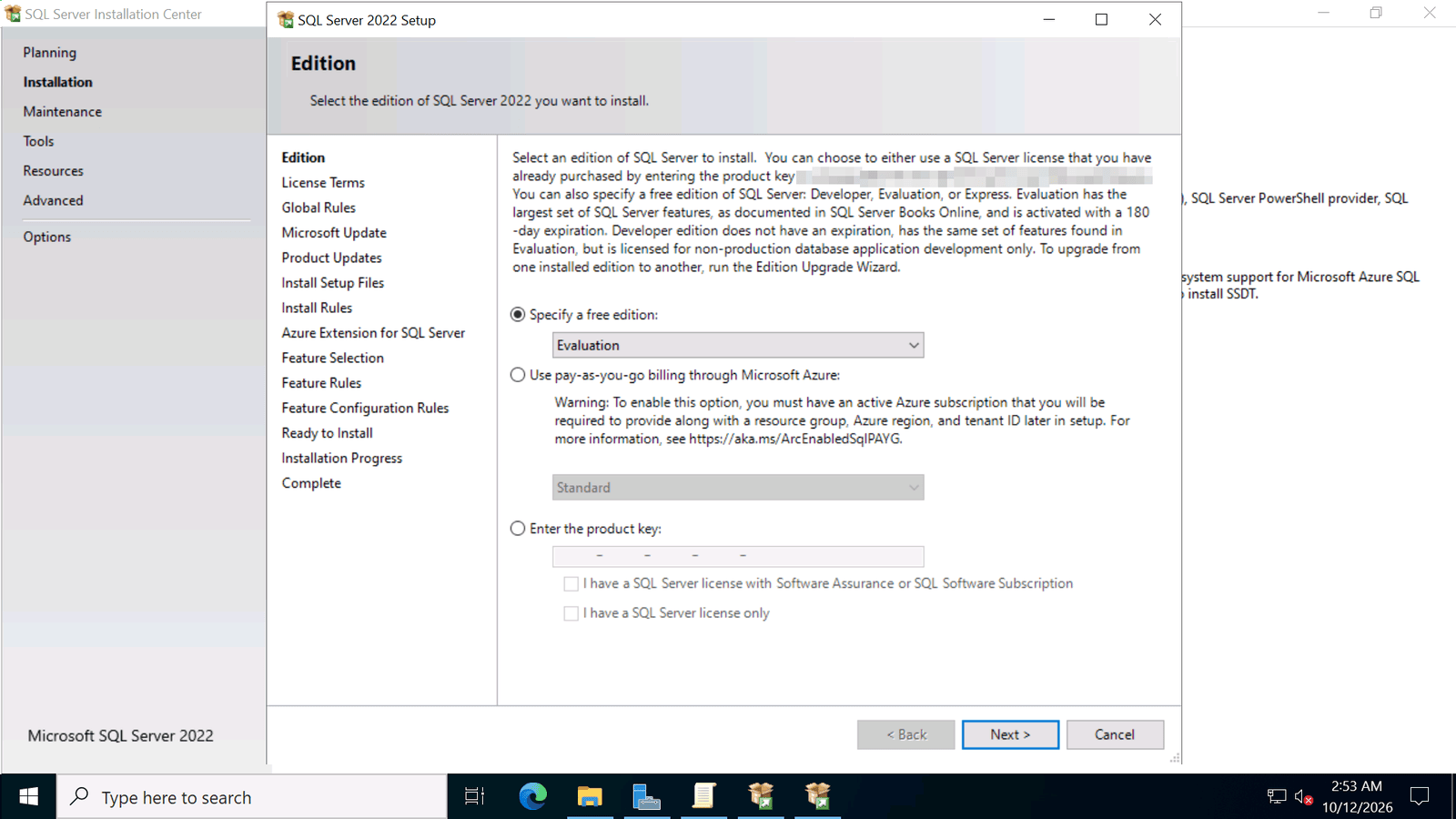
Task: Click the Next button
Action: pyautogui.click(x=1010, y=734)
